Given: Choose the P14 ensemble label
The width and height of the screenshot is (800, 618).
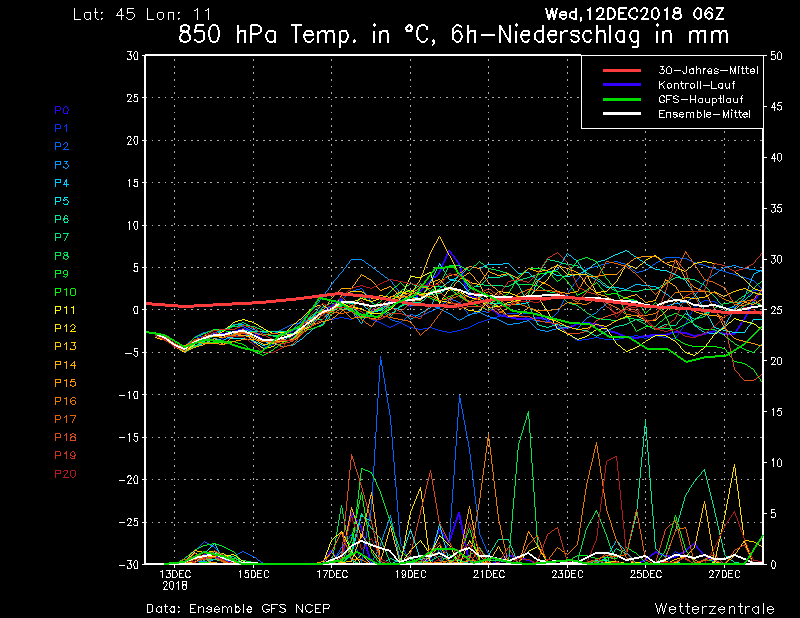Looking at the screenshot, I should pyautogui.click(x=65, y=365).
